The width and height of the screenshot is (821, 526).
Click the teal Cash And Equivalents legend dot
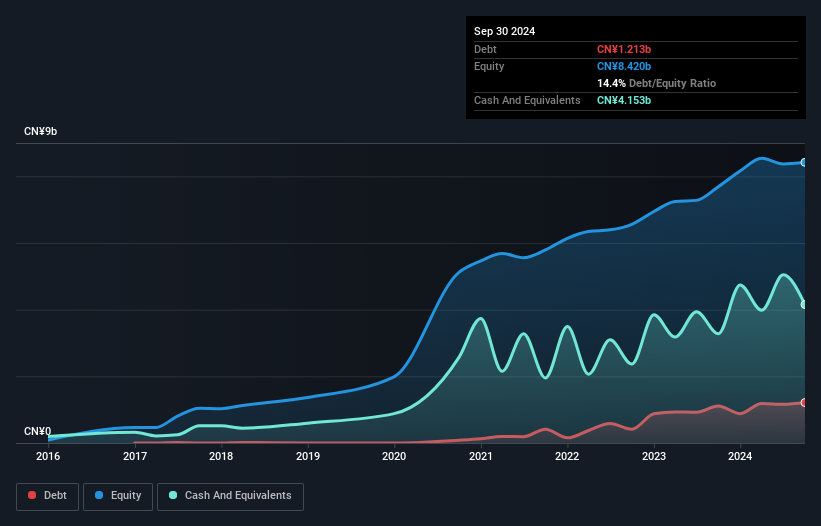(173, 495)
